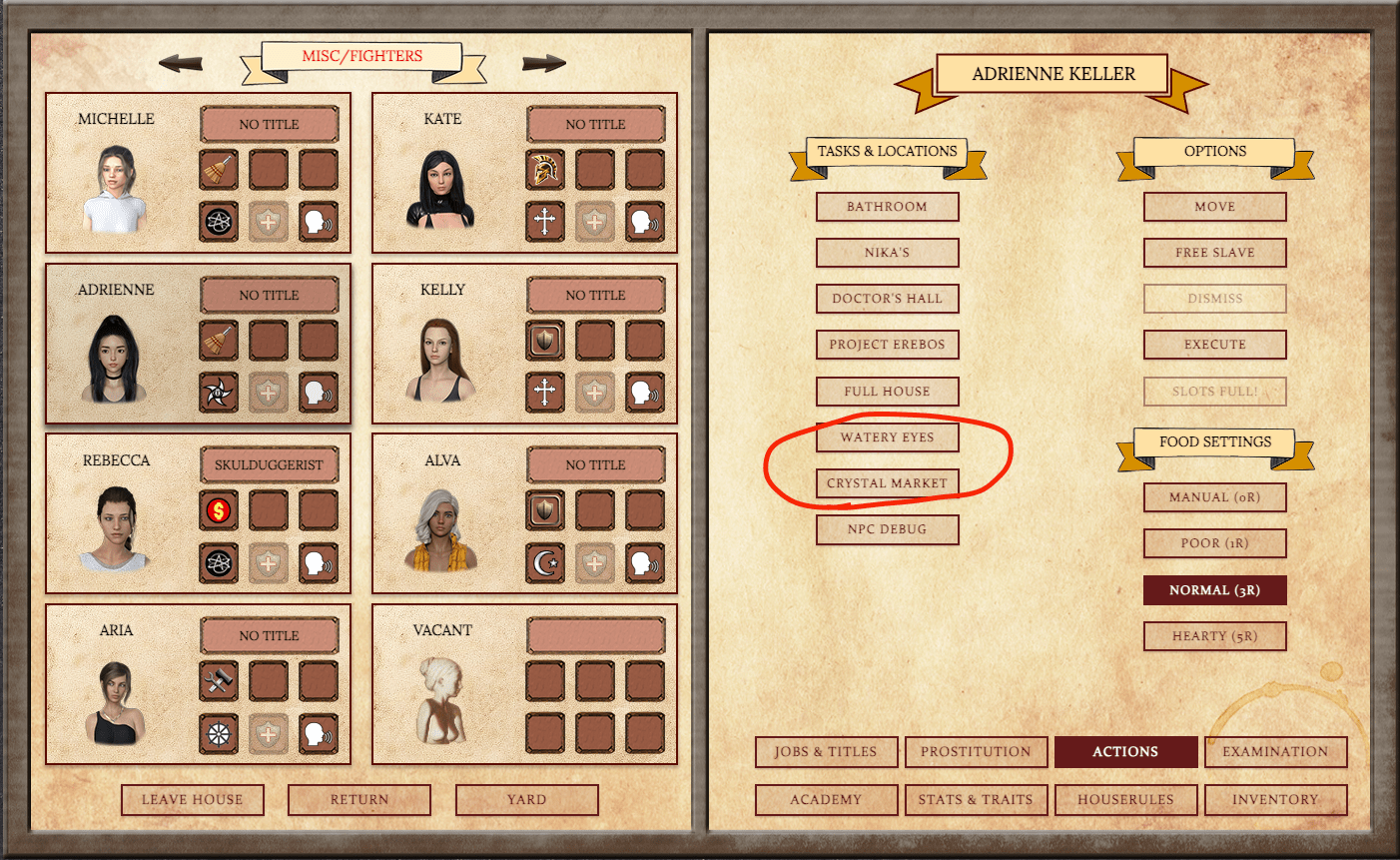Click Kelly's shield job icon
1400x860 pixels.
point(545,341)
